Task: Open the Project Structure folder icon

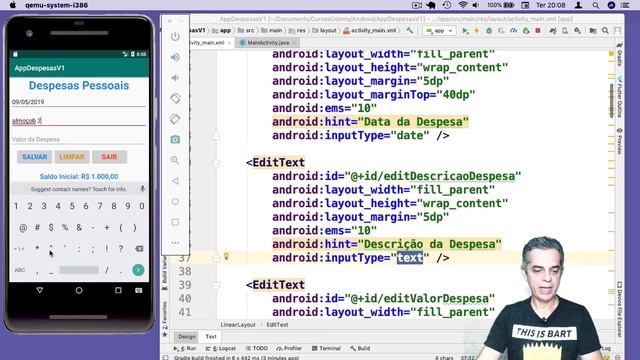Action: (x=593, y=31)
